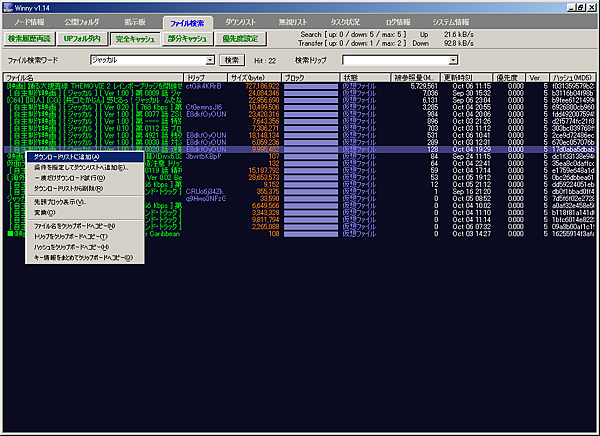Click the reference count 5,729,561
Screen dimensions: 600x436
coord(424,87)
